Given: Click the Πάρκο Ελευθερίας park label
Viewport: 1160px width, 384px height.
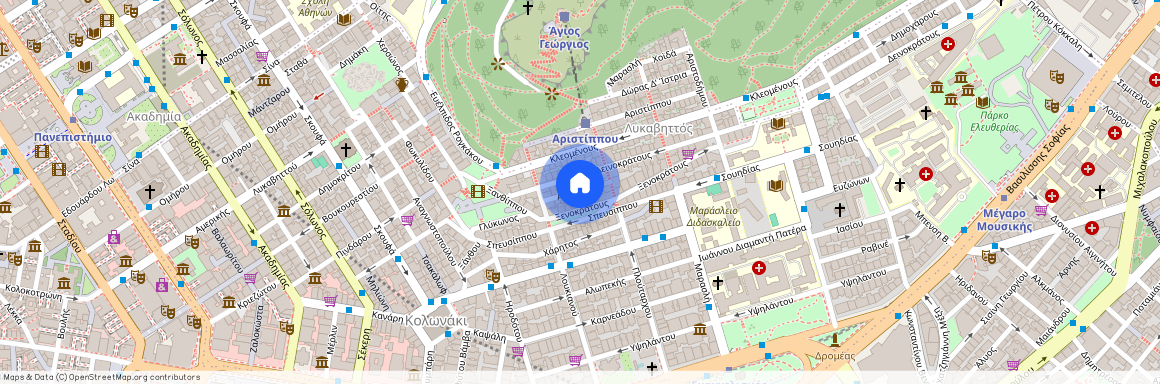Looking at the screenshot, I should (995, 121).
